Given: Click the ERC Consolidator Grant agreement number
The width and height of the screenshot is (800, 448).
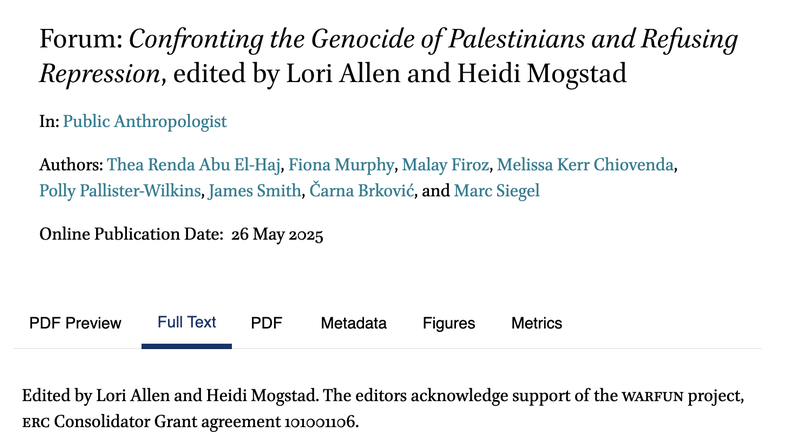Looking at the screenshot, I should (x=319, y=422).
